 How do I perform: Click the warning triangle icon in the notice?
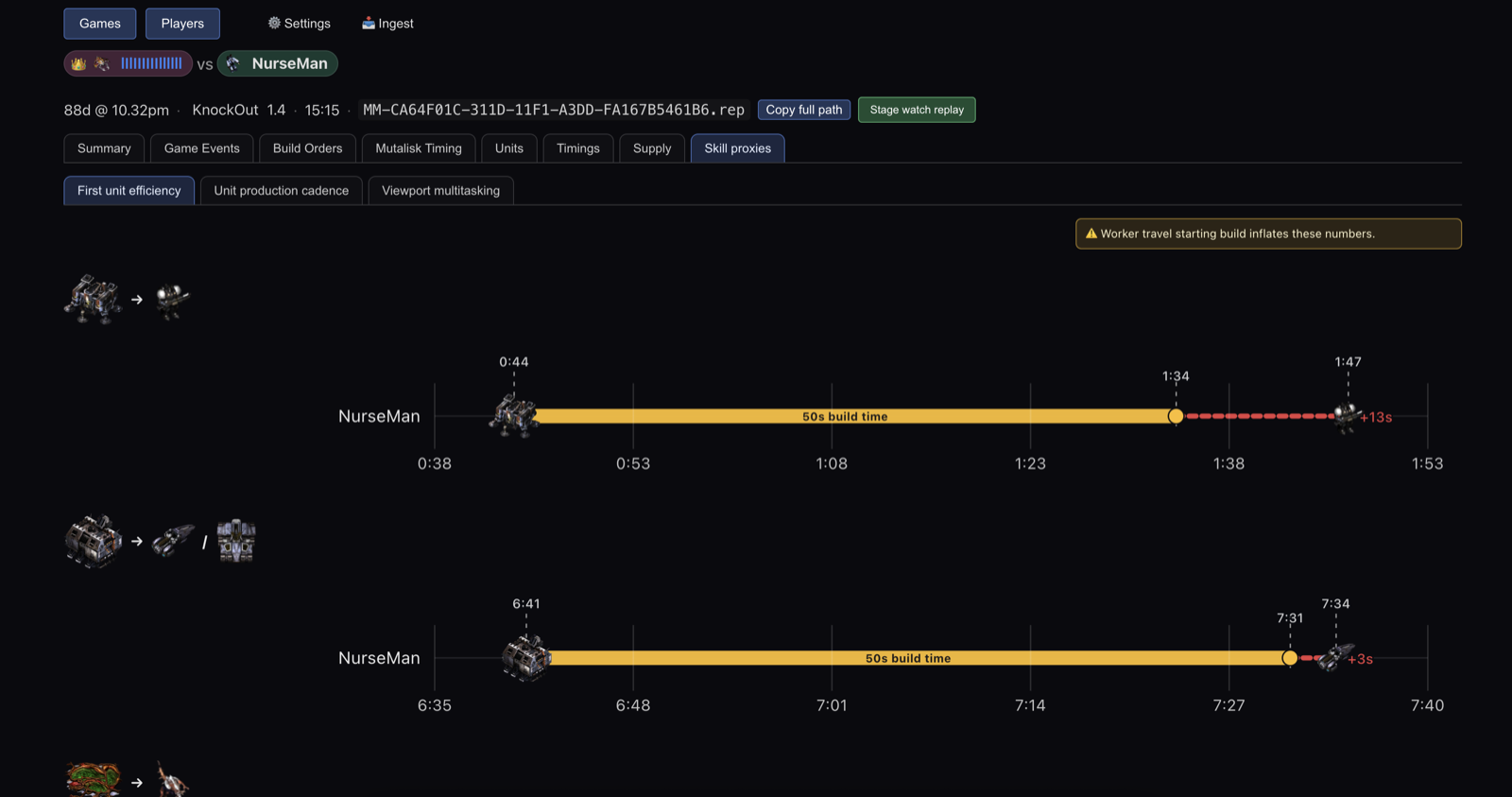[x=1091, y=234]
